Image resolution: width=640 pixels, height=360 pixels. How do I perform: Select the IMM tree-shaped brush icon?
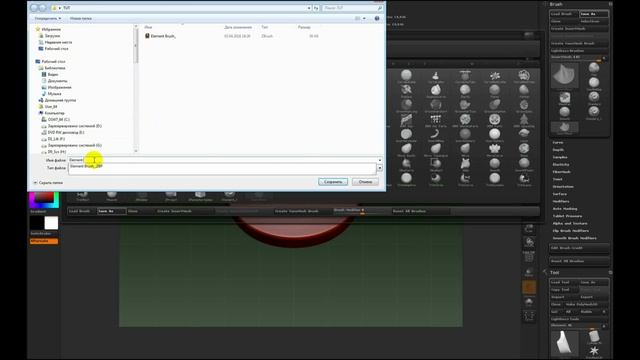pyautogui.click(x=524, y=120)
